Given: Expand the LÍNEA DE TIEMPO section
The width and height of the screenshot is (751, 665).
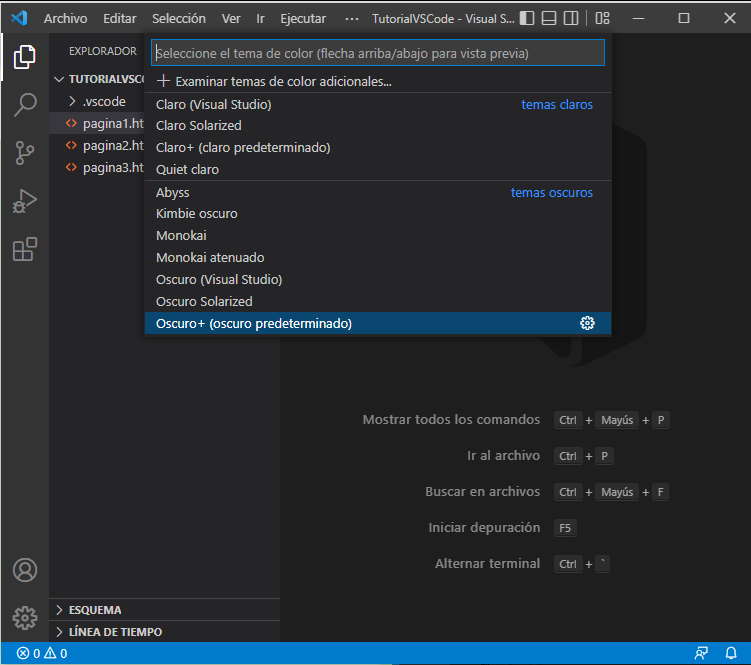Looking at the screenshot, I should point(164,632).
